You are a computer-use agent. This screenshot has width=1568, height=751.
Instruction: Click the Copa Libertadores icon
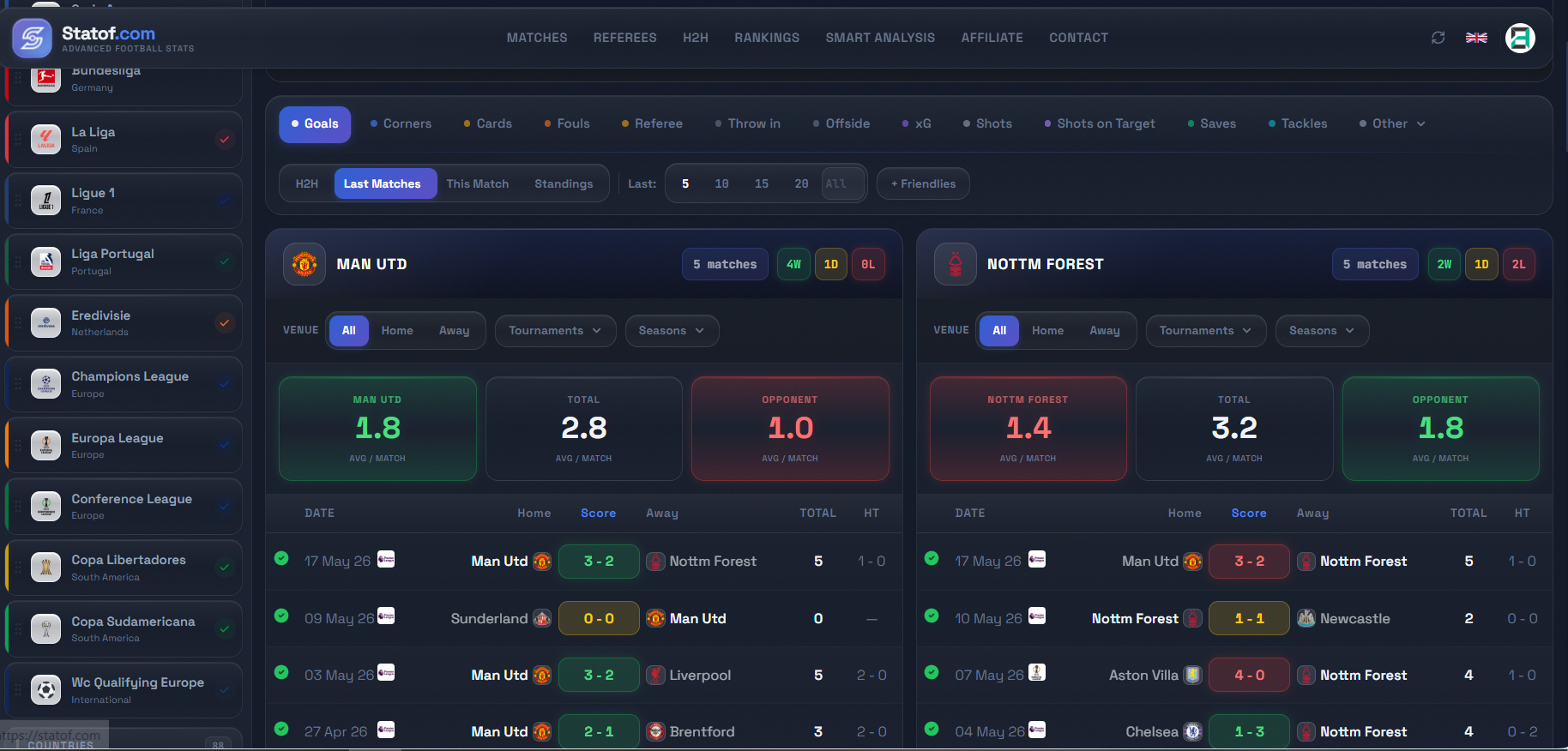pyautogui.click(x=46, y=568)
